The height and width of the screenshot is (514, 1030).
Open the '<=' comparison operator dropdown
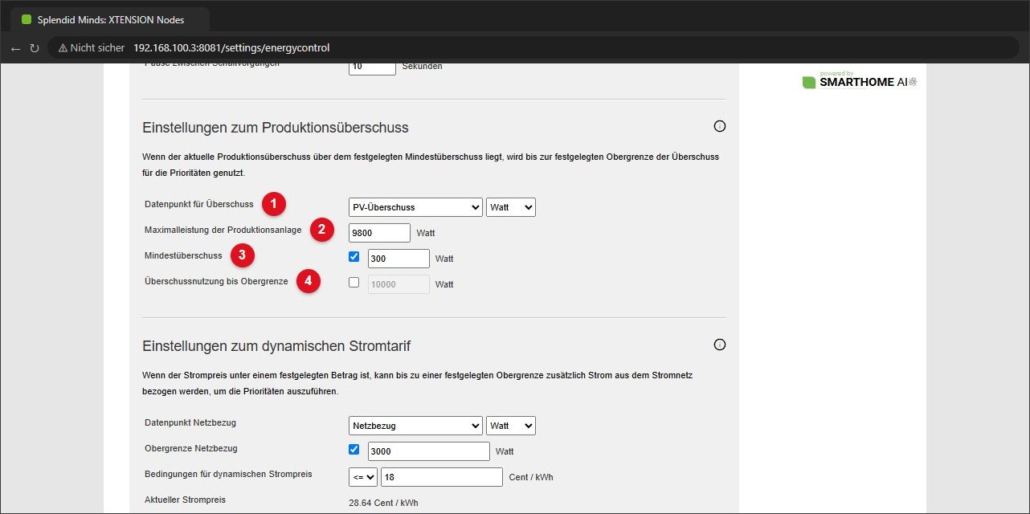click(x=363, y=477)
